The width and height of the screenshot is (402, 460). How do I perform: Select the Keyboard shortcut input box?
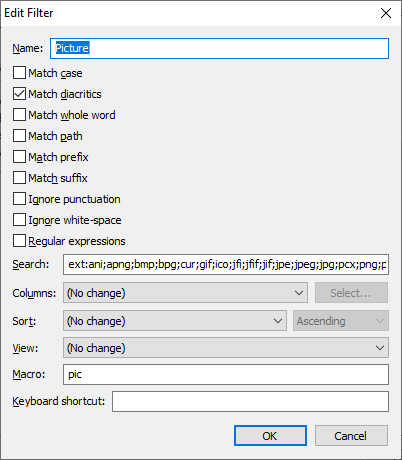(x=250, y=401)
